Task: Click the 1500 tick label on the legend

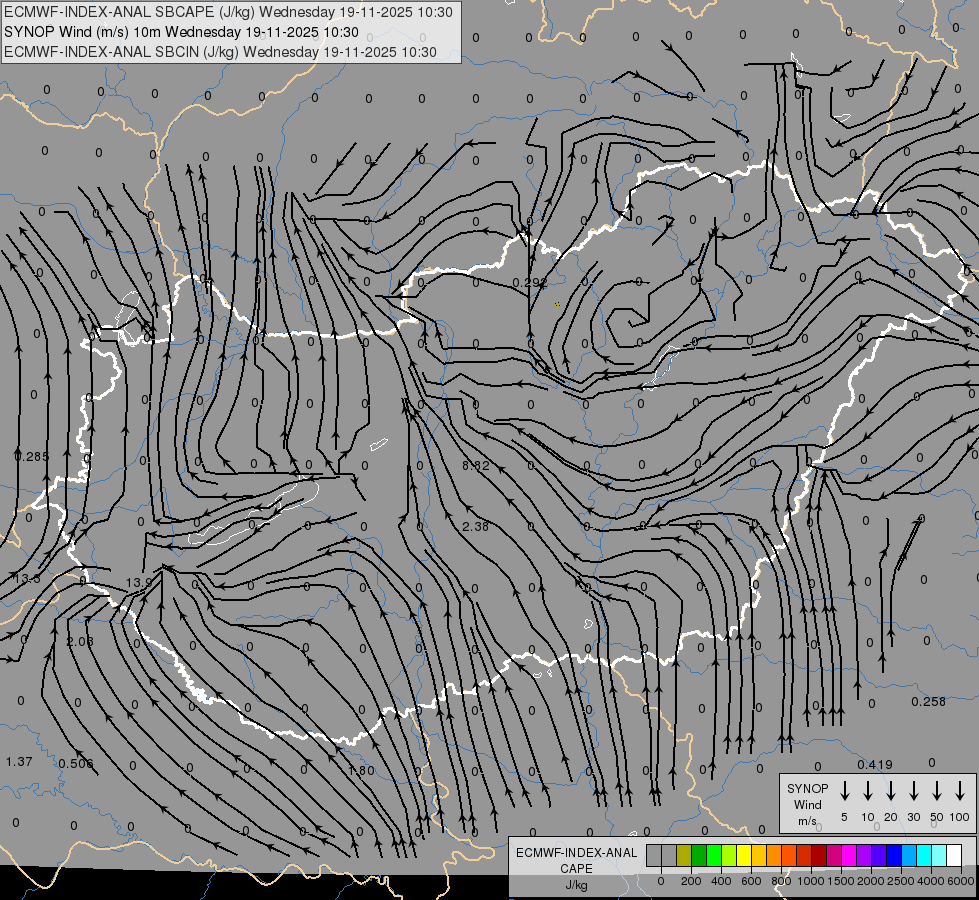Action: tap(841, 881)
